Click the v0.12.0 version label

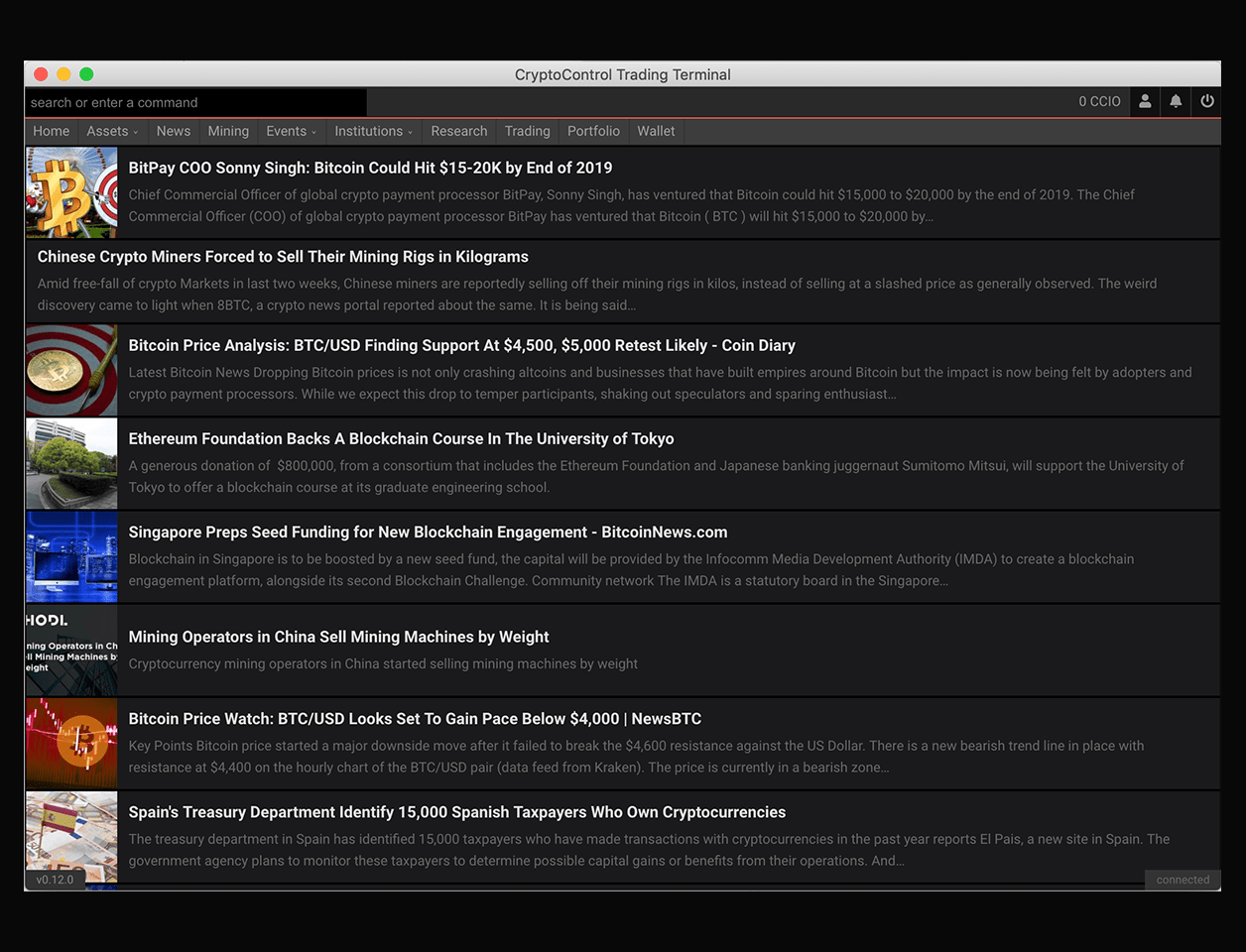[55, 880]
